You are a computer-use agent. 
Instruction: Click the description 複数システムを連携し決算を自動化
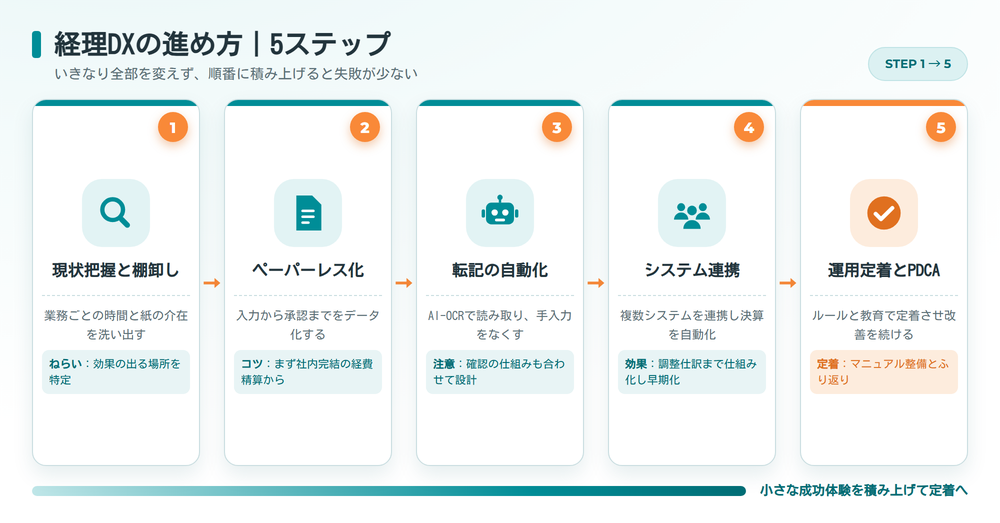pyautogui.click(x=692, y=325)
